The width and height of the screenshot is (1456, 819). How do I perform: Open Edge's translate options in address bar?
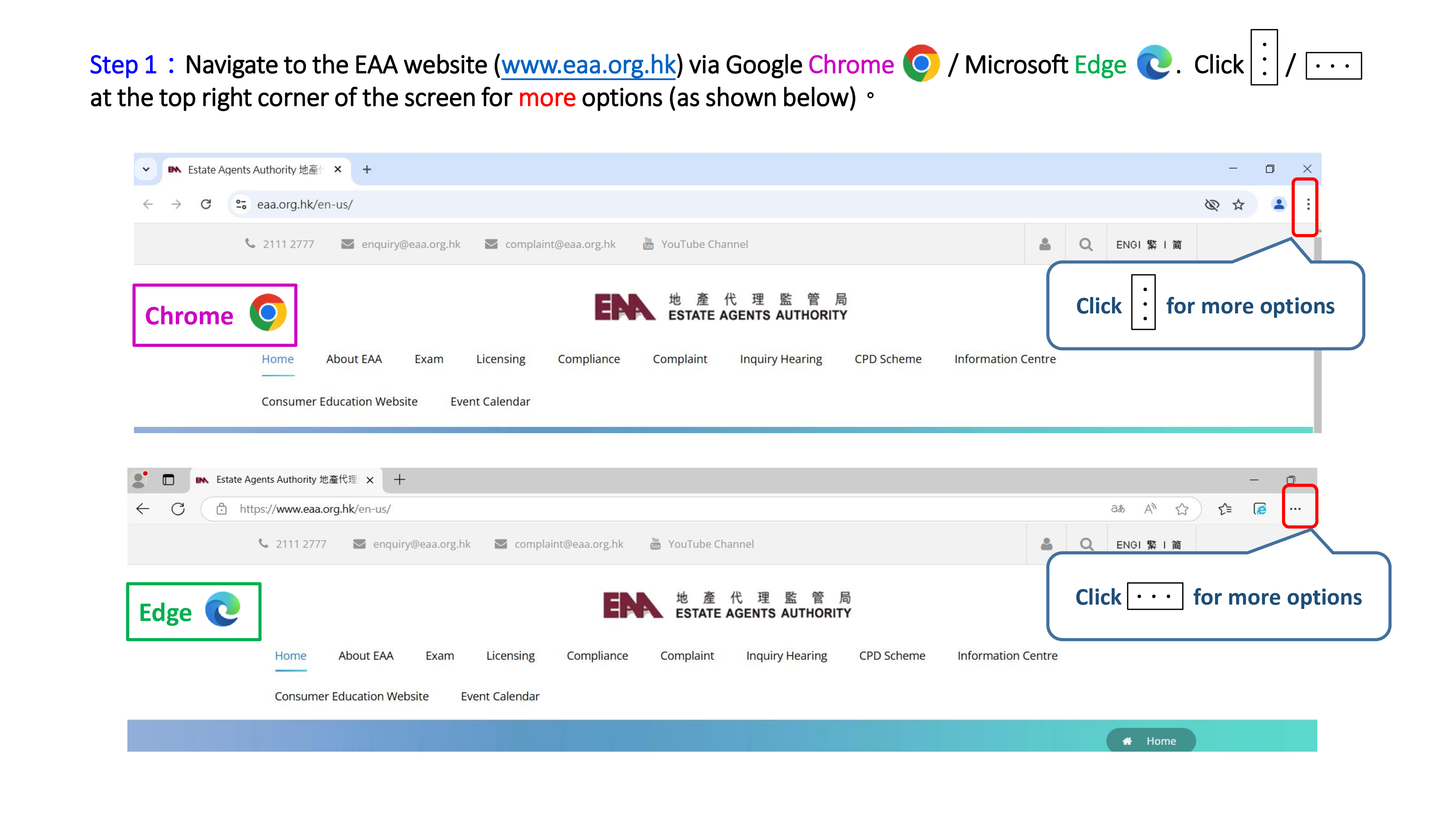click(1117, 509)
